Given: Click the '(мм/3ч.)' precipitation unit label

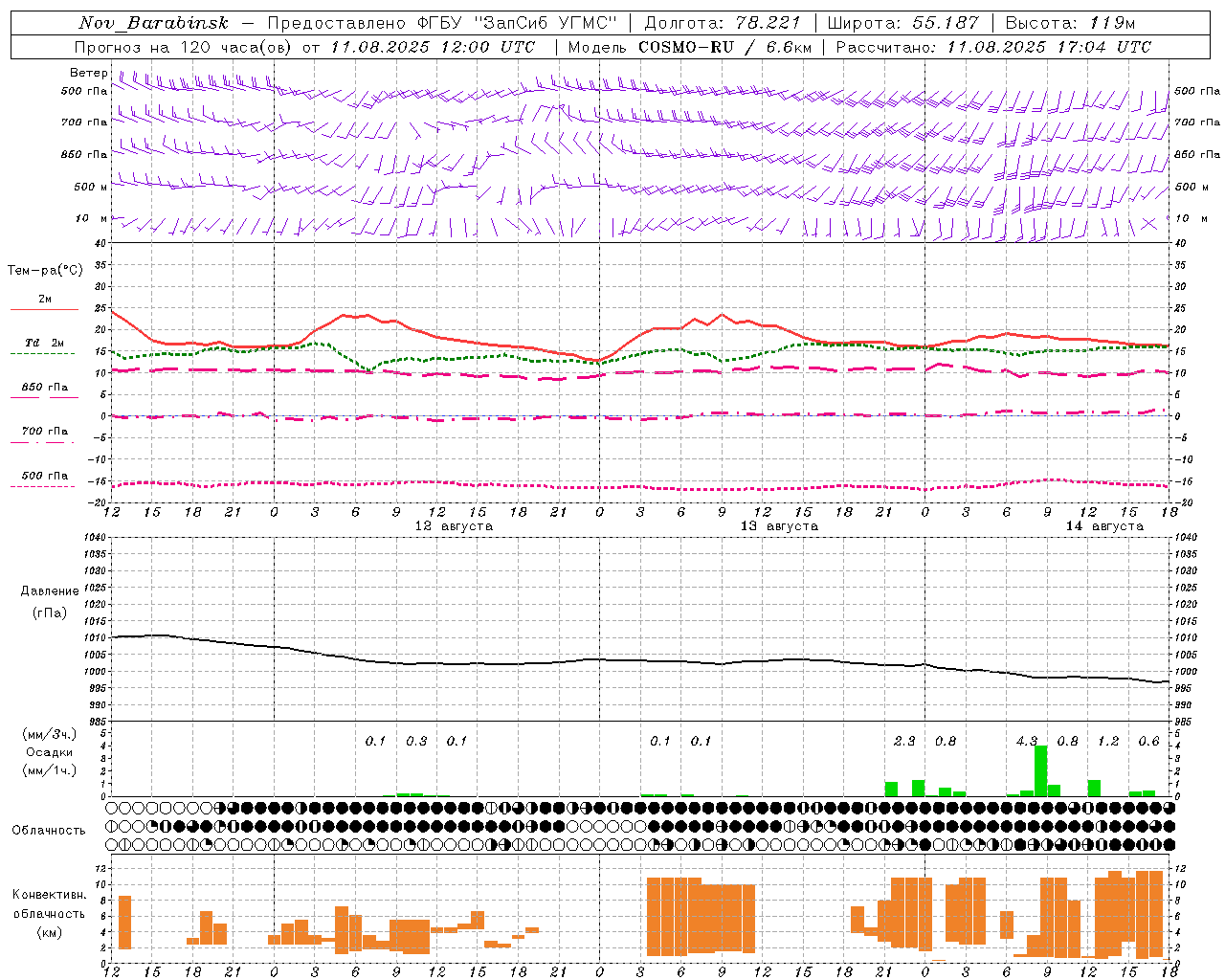Looking at the screenshot, I should tap(50, 734).
